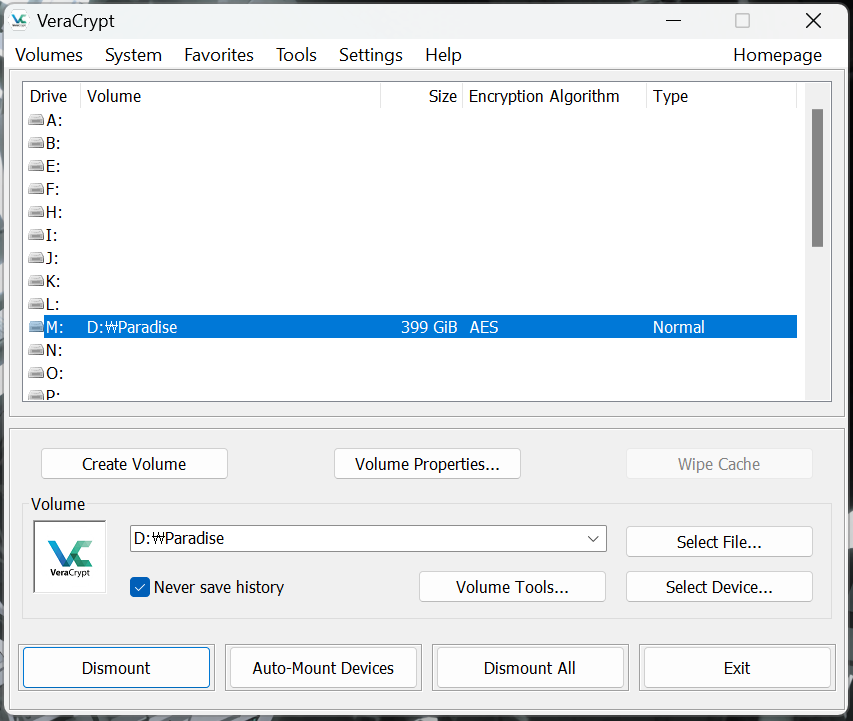Dismount the selected volume
Image resolution: width=853 pixels, height=721 pixels.
point(116,668)
